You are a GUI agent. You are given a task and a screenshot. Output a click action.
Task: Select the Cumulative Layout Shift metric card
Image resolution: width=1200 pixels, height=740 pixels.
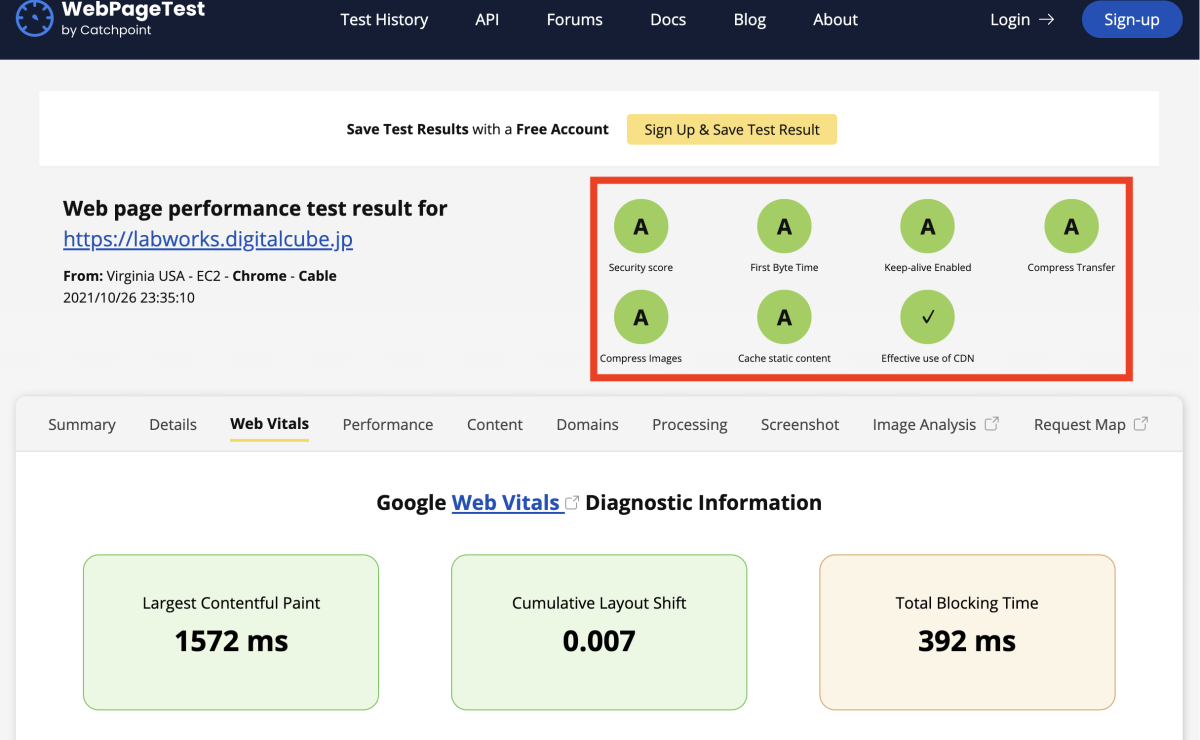coord(599,632)
